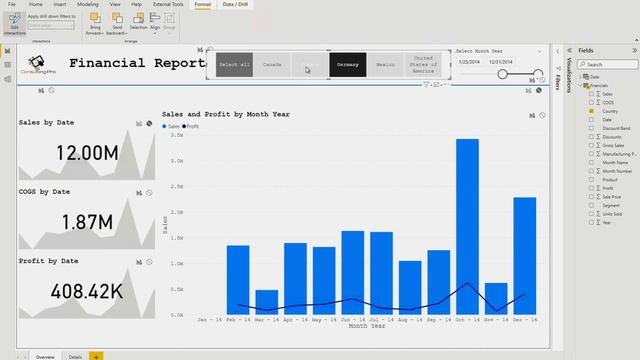Switch to Model view in left rail
Image resolution: width=640 pixels, height=360 pixels.
7,79
